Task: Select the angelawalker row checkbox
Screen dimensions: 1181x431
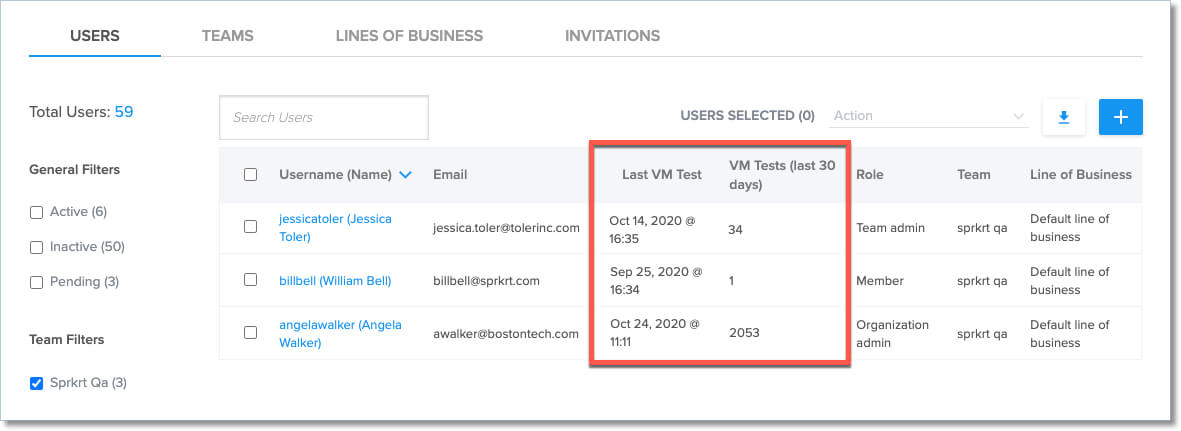Action: (x=250, y=333)
